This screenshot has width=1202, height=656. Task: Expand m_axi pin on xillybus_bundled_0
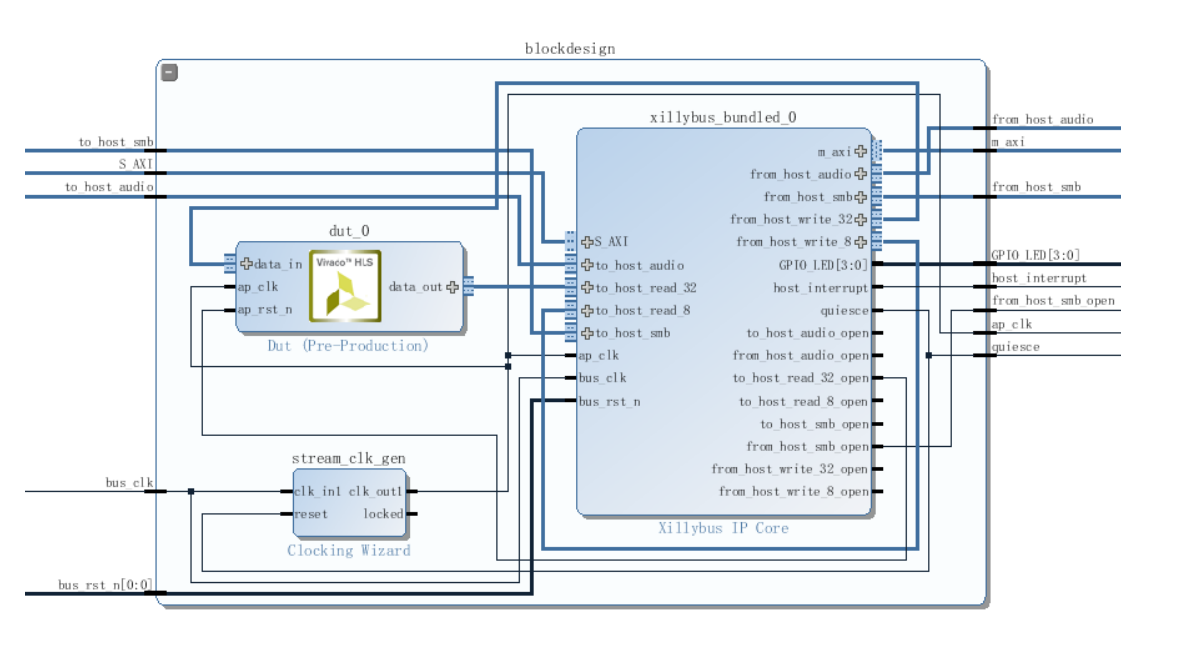point(860,152)
